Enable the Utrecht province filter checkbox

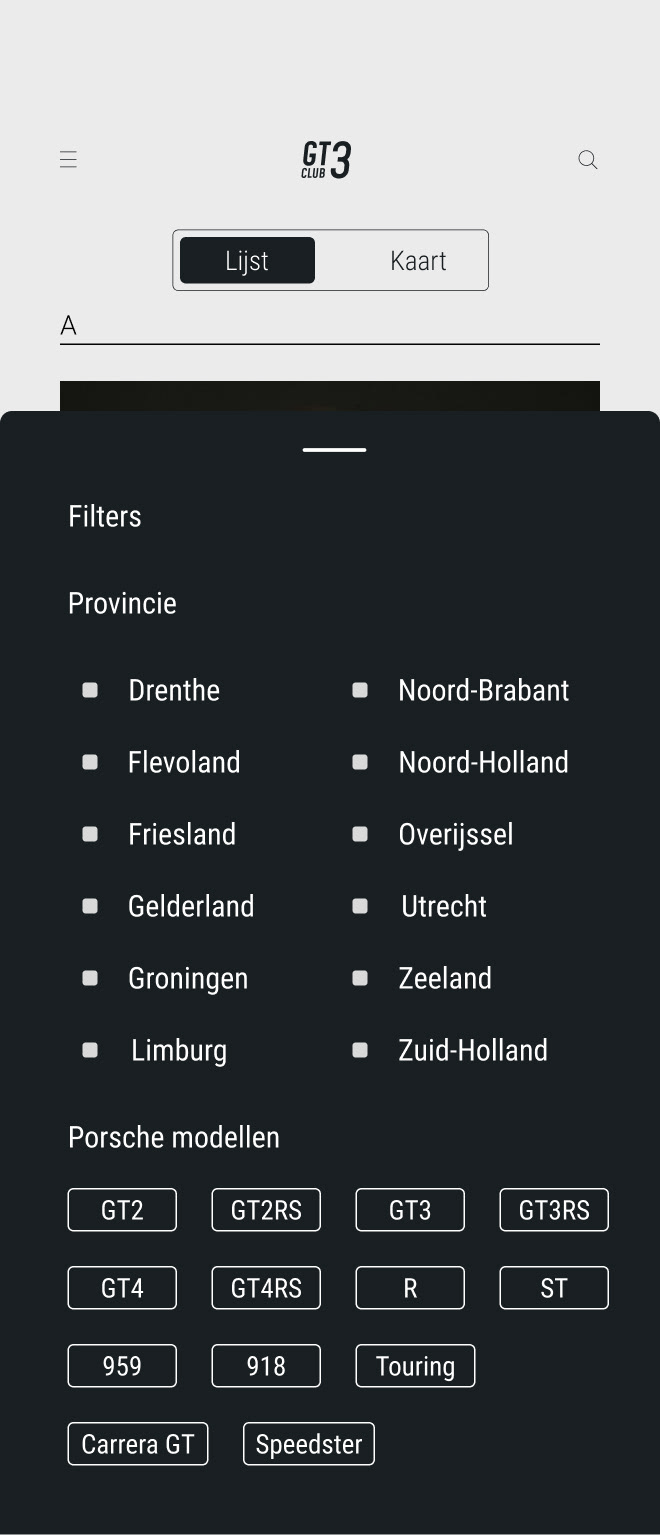click(360, 906)
